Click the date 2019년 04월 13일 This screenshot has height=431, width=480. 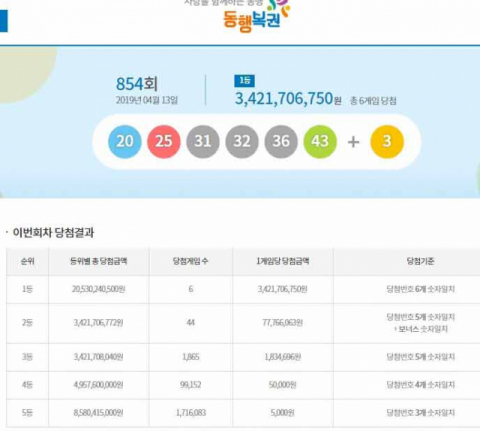[147, 100]
